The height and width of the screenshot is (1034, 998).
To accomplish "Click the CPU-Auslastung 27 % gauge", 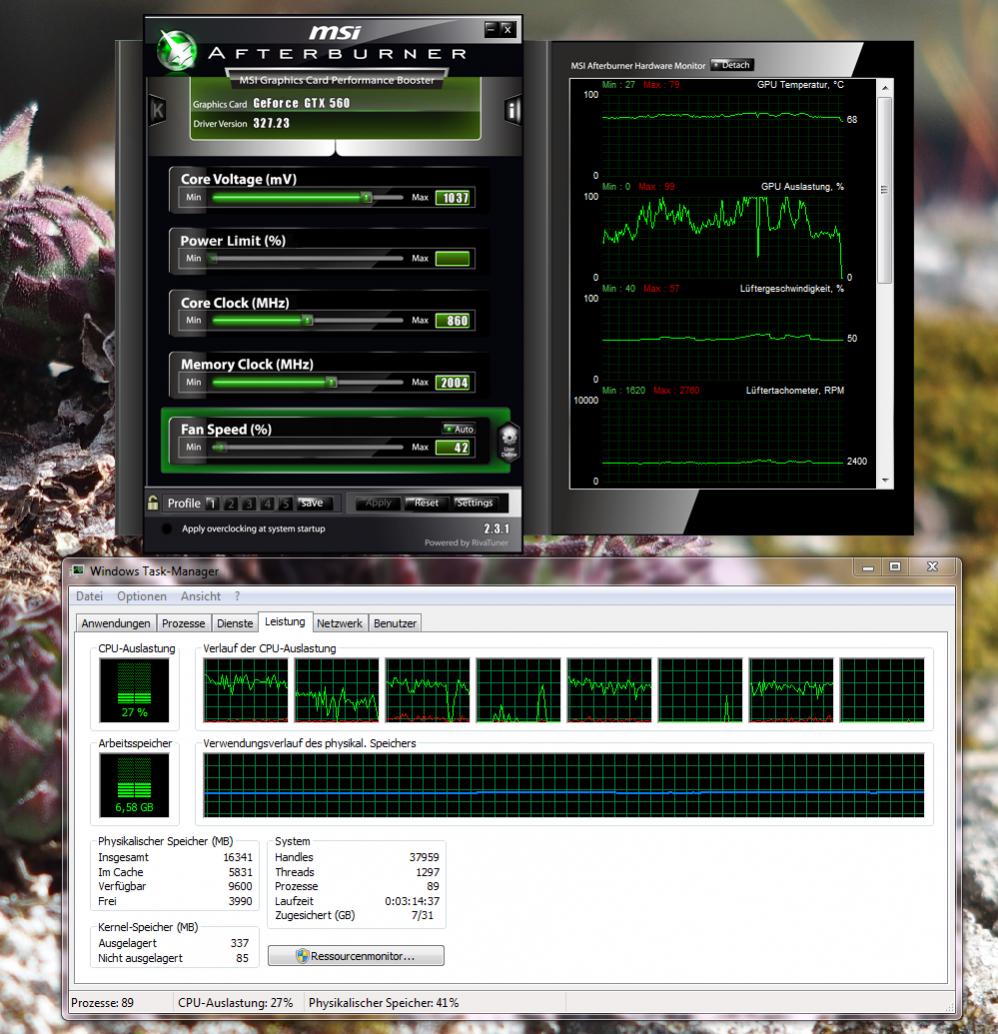I will (134, 690).
